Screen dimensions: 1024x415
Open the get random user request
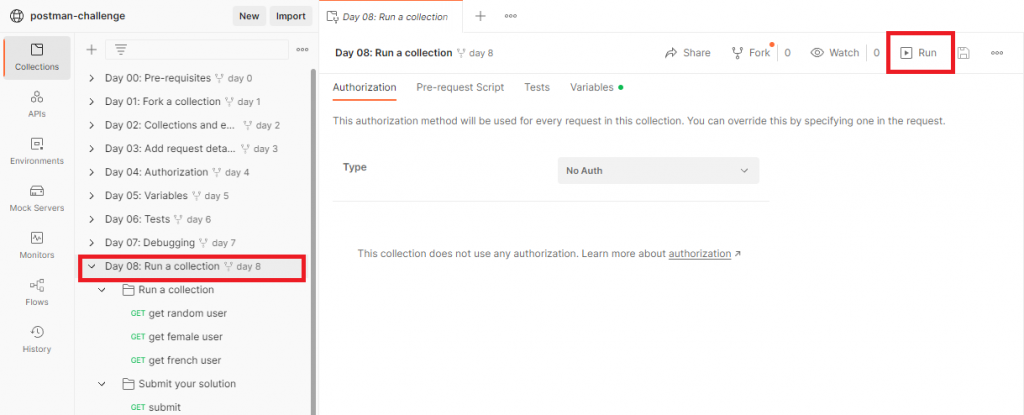pyautogui.click(x=179, y=313)
